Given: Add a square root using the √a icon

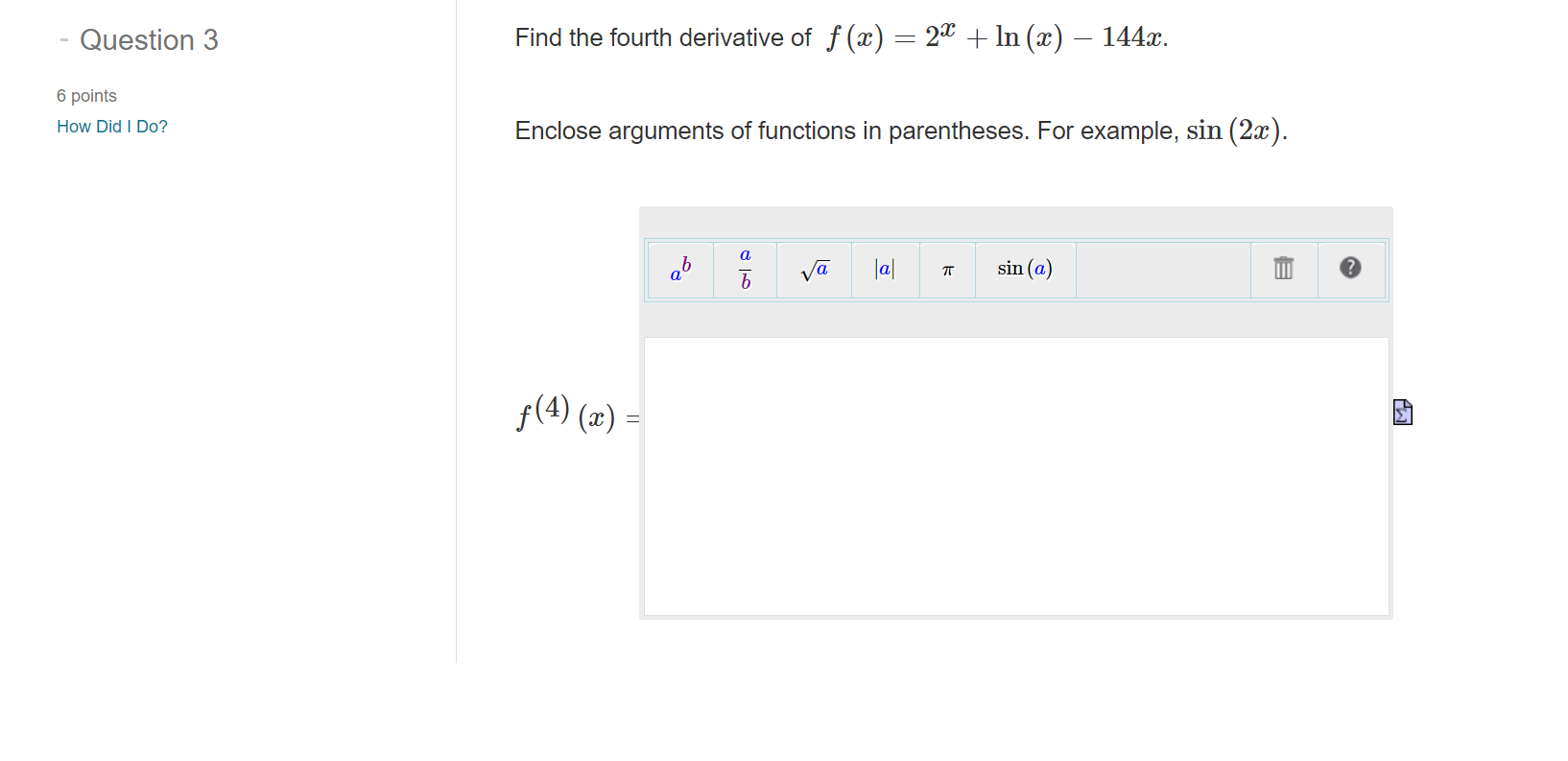Looking at the screenshot, I should (x=813, y=270).
